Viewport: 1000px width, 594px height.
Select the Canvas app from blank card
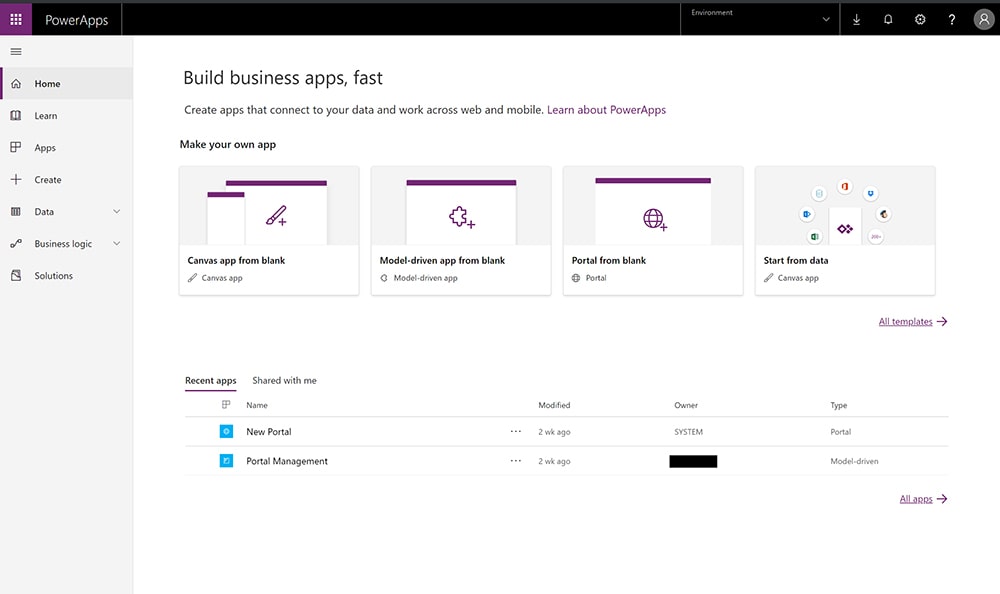coord(269,231)
